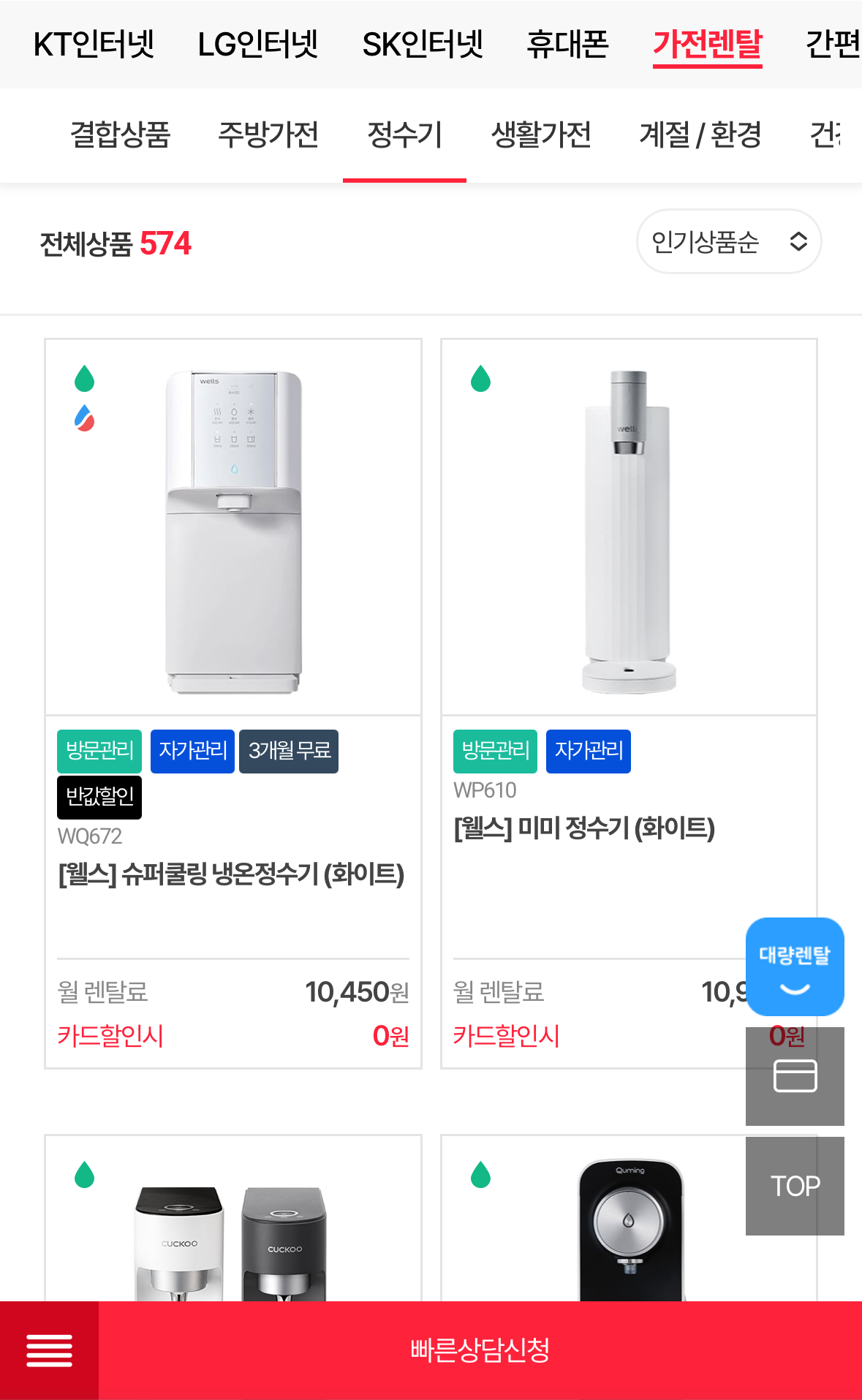The image size is (862, 1400).
Task: Click the 빠른상담신청 button
Action: (480, 1350)
